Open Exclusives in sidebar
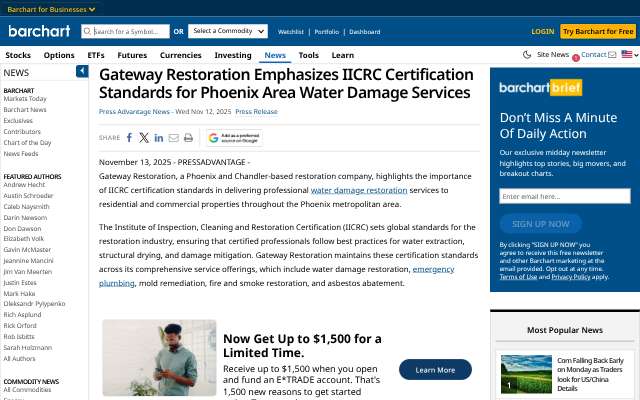The height and width of the screenshot is (400, 640). [x=18, y=121]
